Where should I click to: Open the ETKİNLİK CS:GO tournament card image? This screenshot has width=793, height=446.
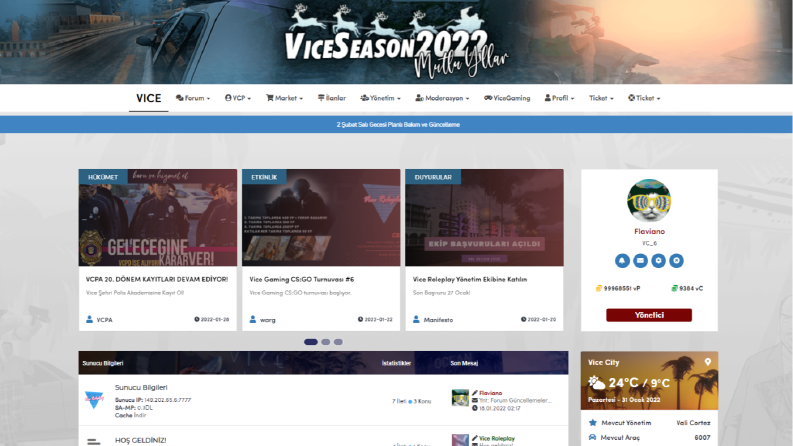coord(321,217)
